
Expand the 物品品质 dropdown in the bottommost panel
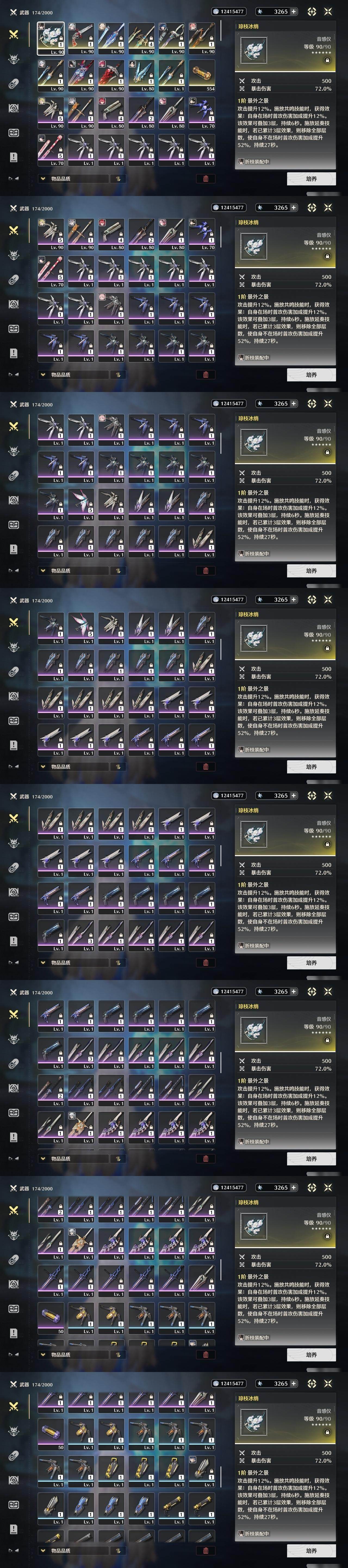[x=72, y=1550]
